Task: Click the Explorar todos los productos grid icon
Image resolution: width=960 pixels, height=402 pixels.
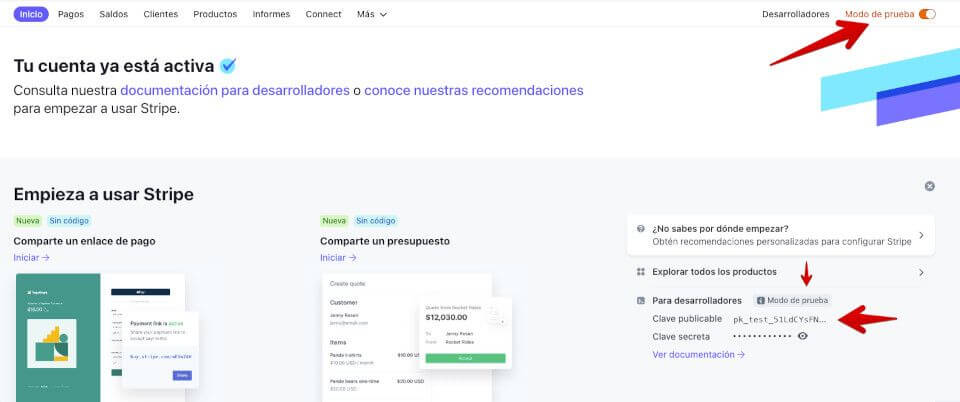Action: pos(641,271)
